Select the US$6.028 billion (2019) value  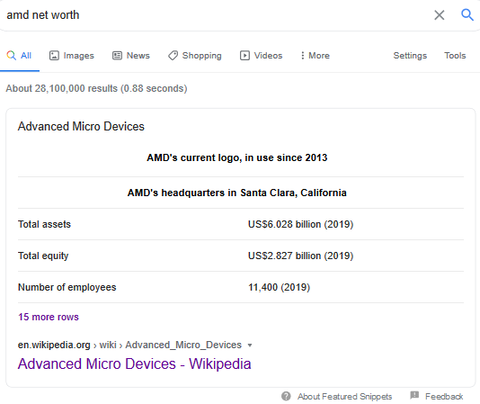coord(301,224)
